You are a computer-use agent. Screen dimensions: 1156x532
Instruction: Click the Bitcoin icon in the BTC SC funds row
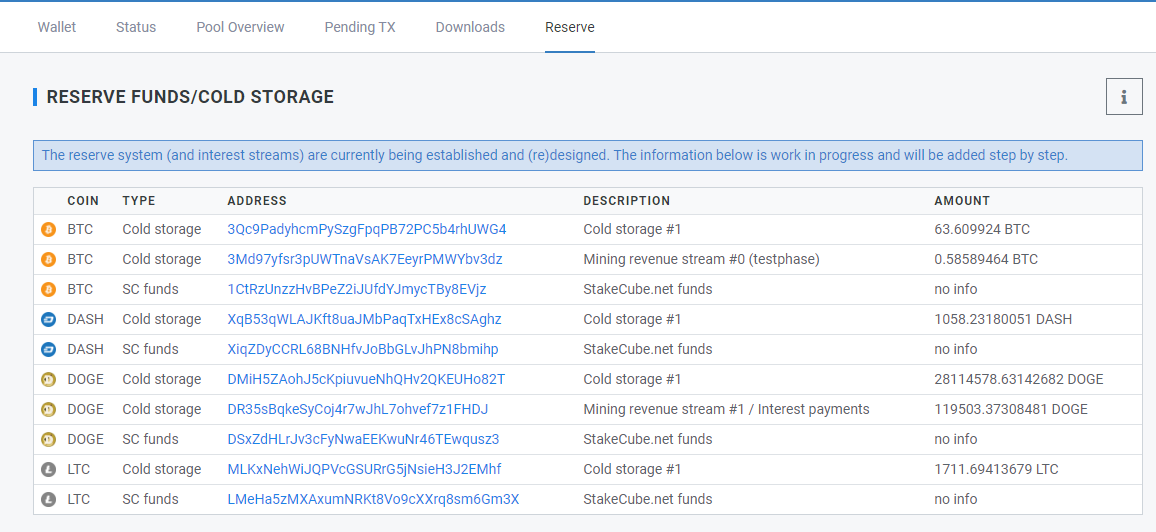(x=49, y=290)
